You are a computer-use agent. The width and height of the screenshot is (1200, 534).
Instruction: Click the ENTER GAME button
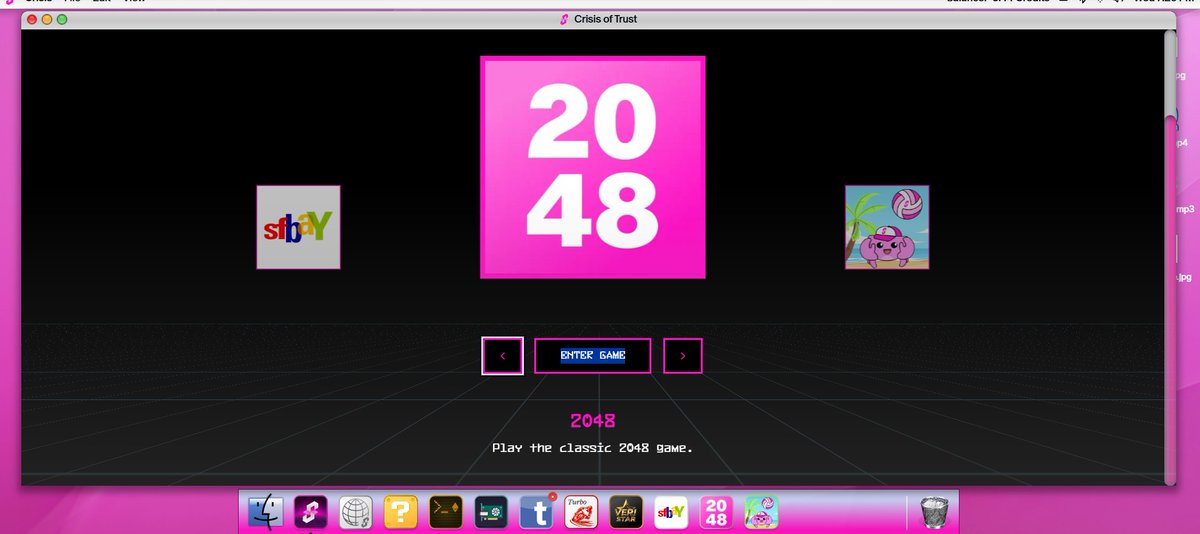[x=593, y=356]
